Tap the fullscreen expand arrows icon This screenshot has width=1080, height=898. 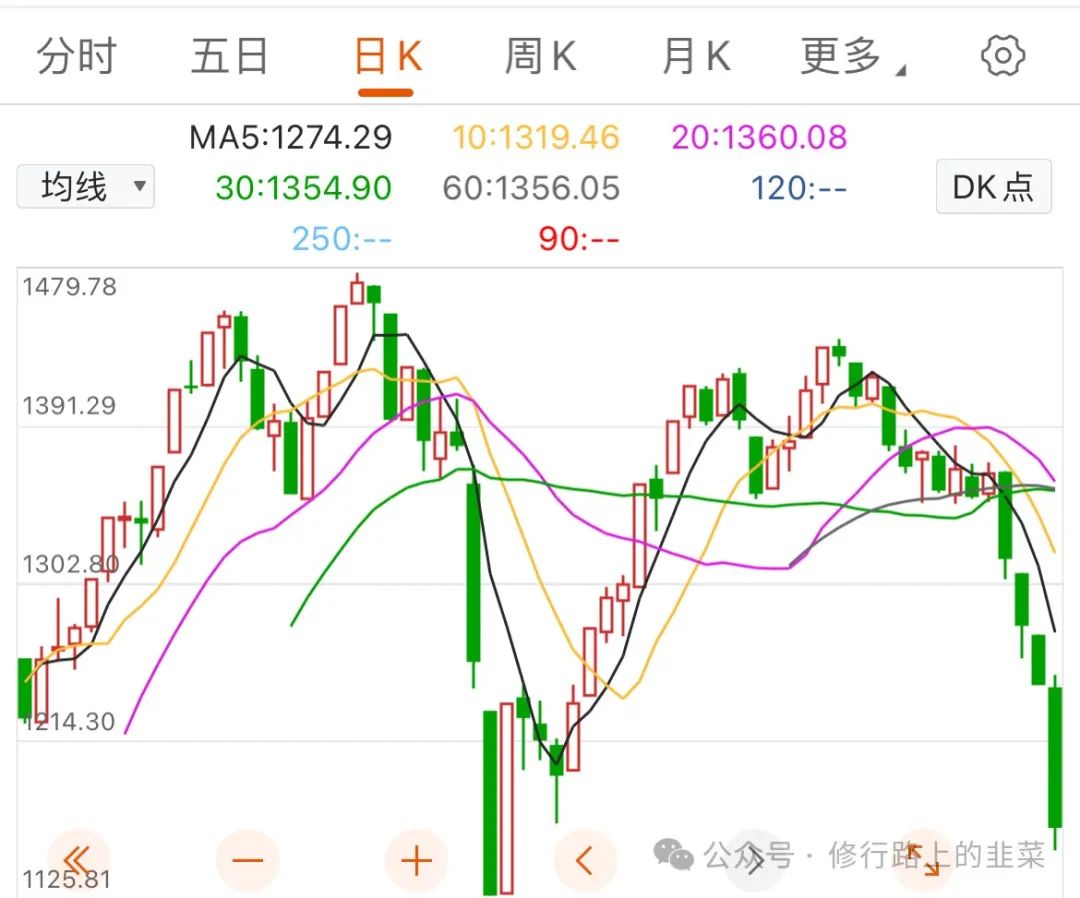coord(925,859)
